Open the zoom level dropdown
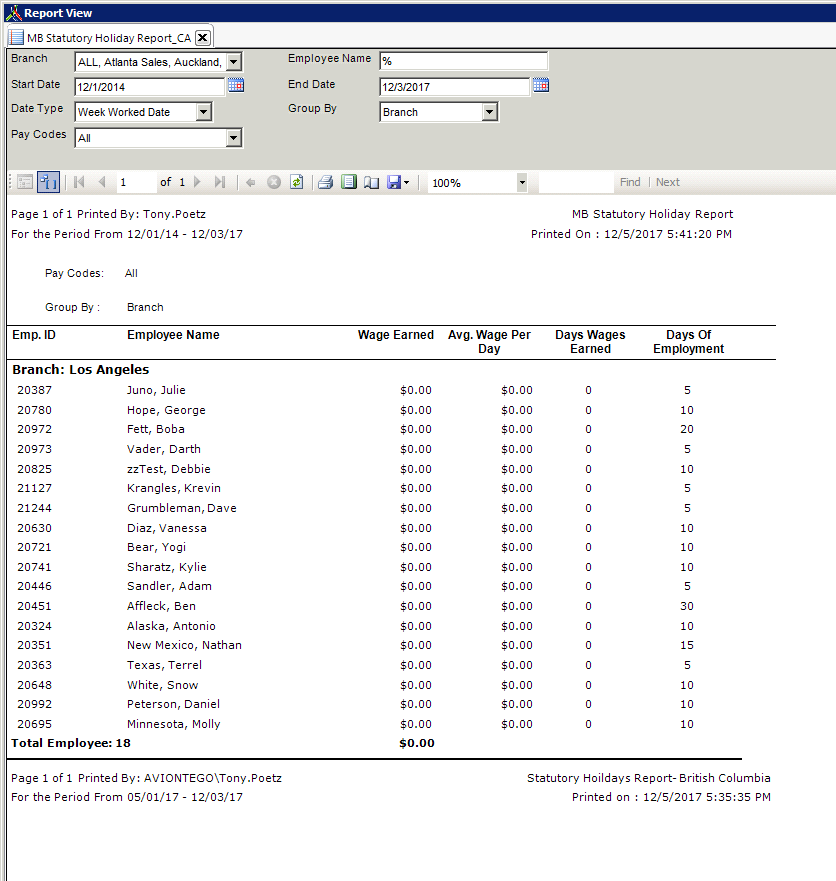The height and width of the screenshot is (881, 836). 522,183
